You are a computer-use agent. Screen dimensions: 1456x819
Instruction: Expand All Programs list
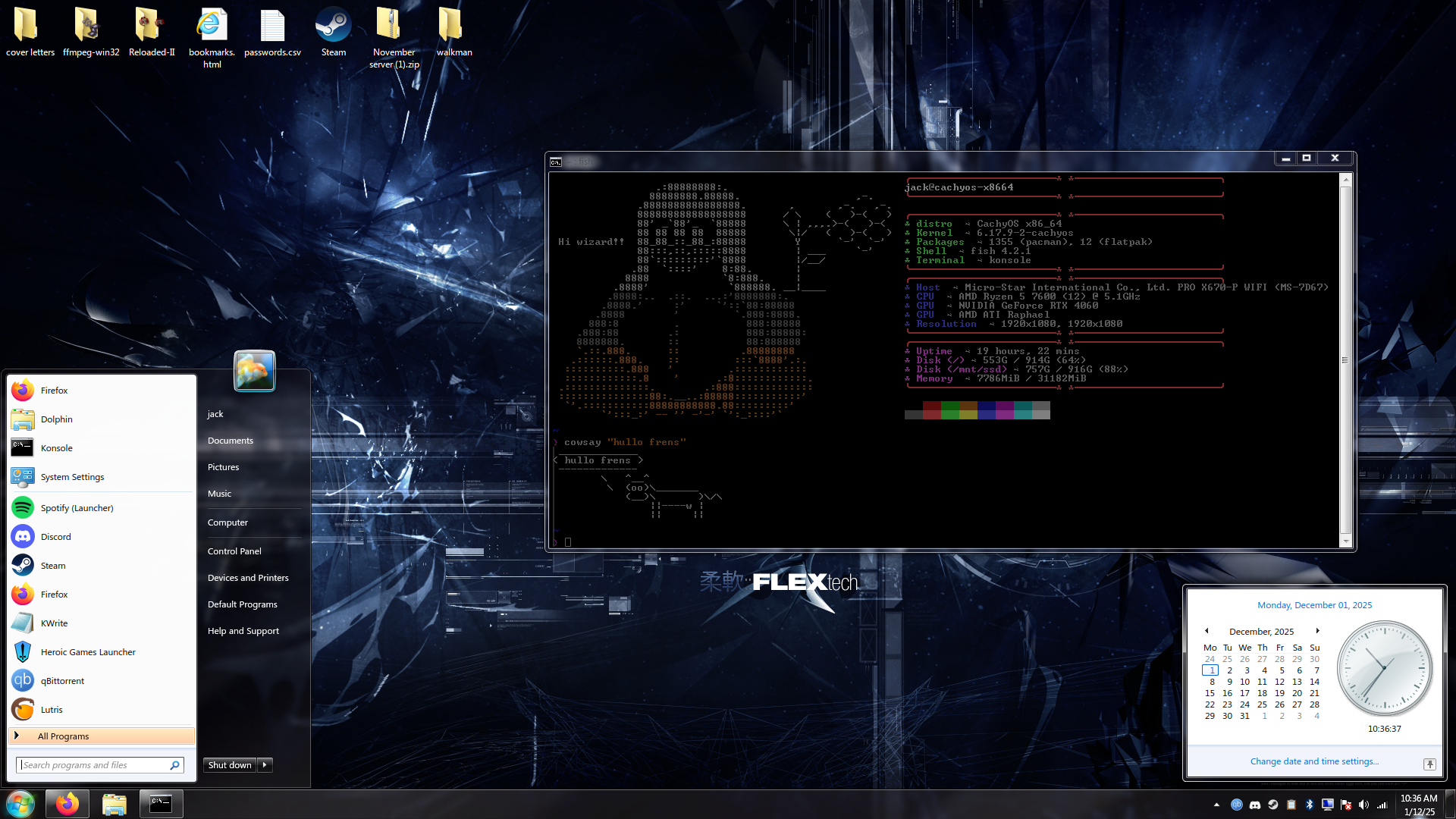pyautogui.click(x=64, y=736)
